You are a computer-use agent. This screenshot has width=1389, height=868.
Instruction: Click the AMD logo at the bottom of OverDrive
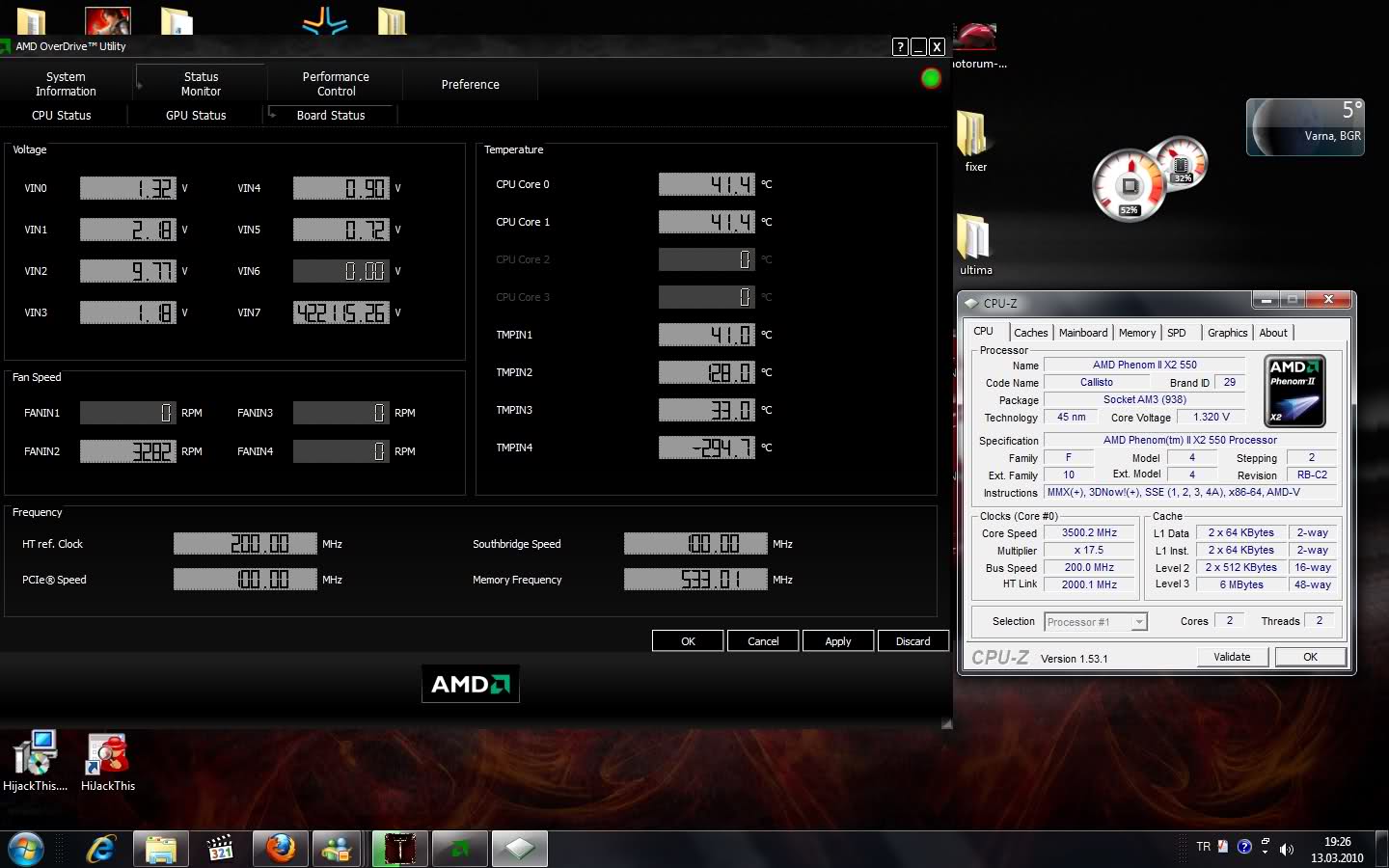pos(471,684)
